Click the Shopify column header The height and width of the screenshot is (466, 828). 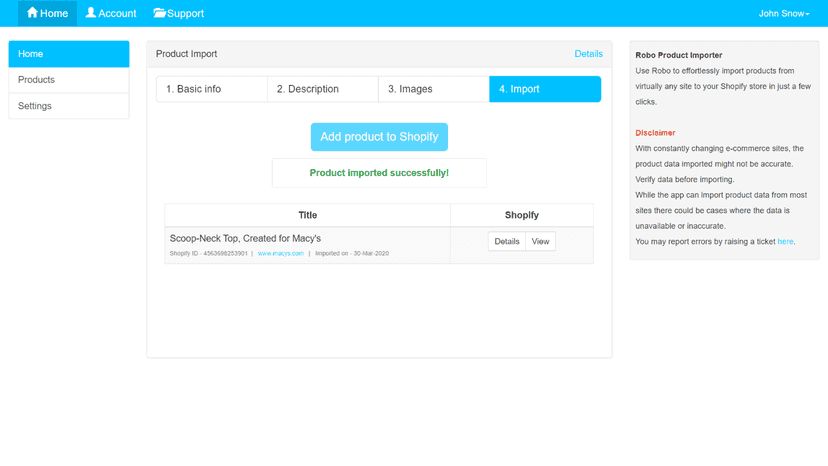522,215
